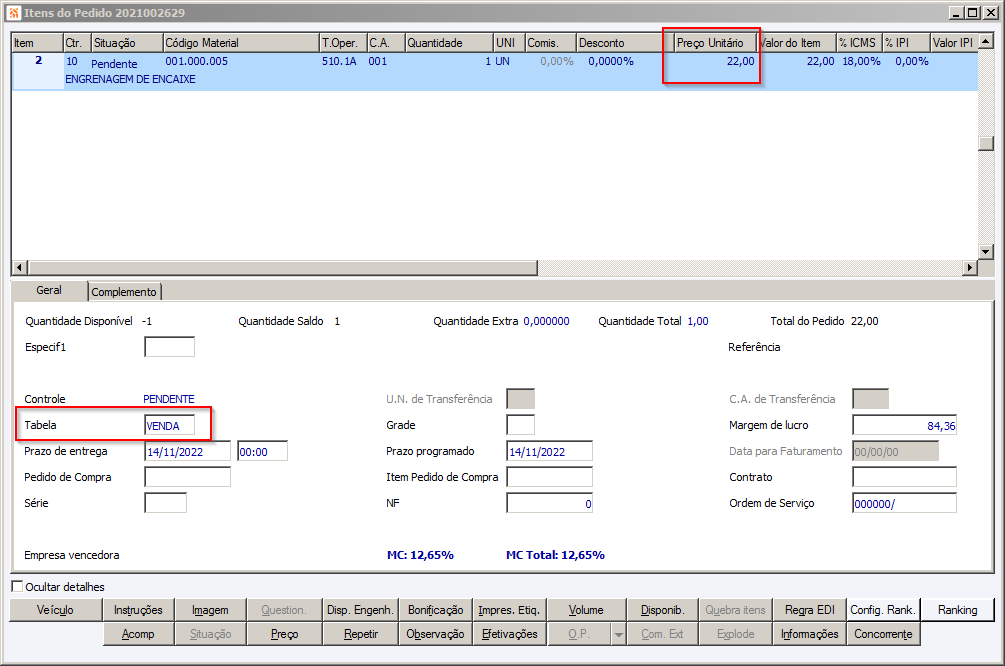Open Disp. Engenh. button
The image size is (1005, 666).
pos(360,610)
